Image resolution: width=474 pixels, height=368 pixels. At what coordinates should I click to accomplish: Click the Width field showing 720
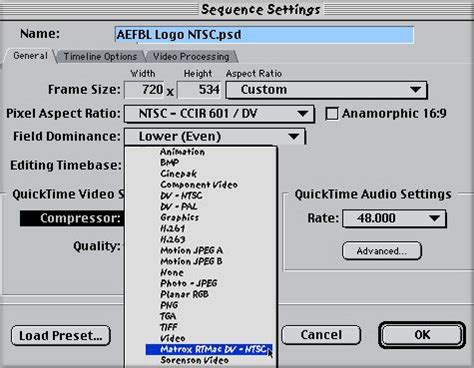click(x=144, y=90)
